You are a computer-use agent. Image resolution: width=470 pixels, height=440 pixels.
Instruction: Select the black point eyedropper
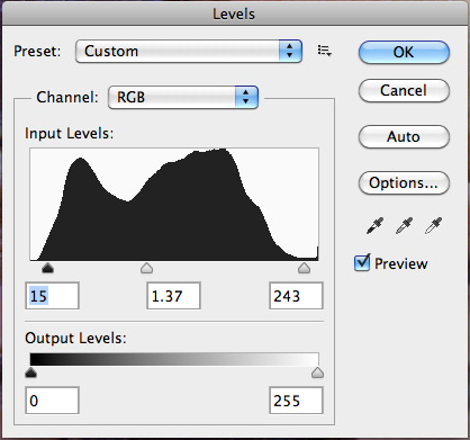375,226
